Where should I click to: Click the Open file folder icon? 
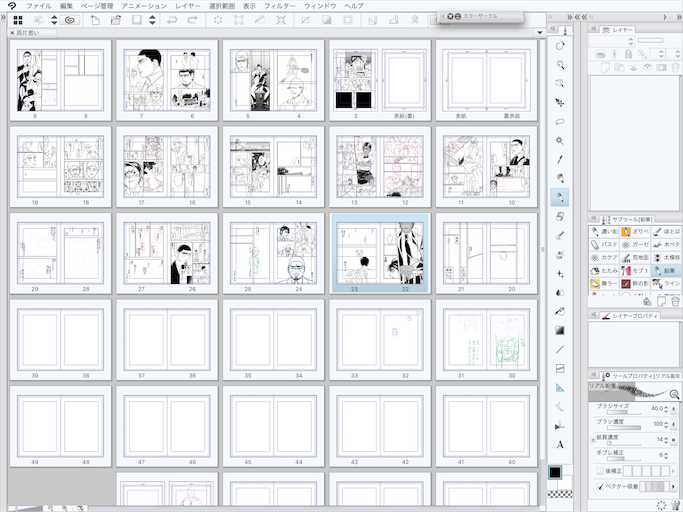coord(115,20)
